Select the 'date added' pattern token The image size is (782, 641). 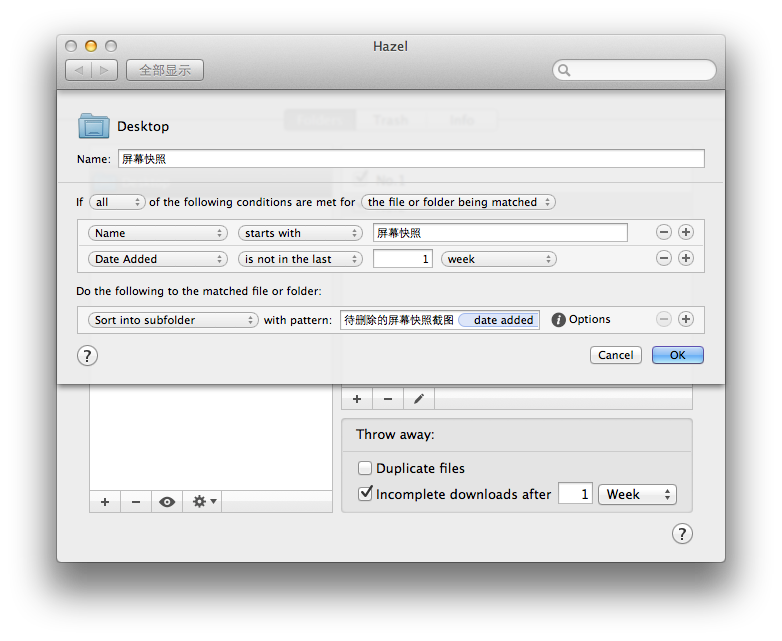498,320
